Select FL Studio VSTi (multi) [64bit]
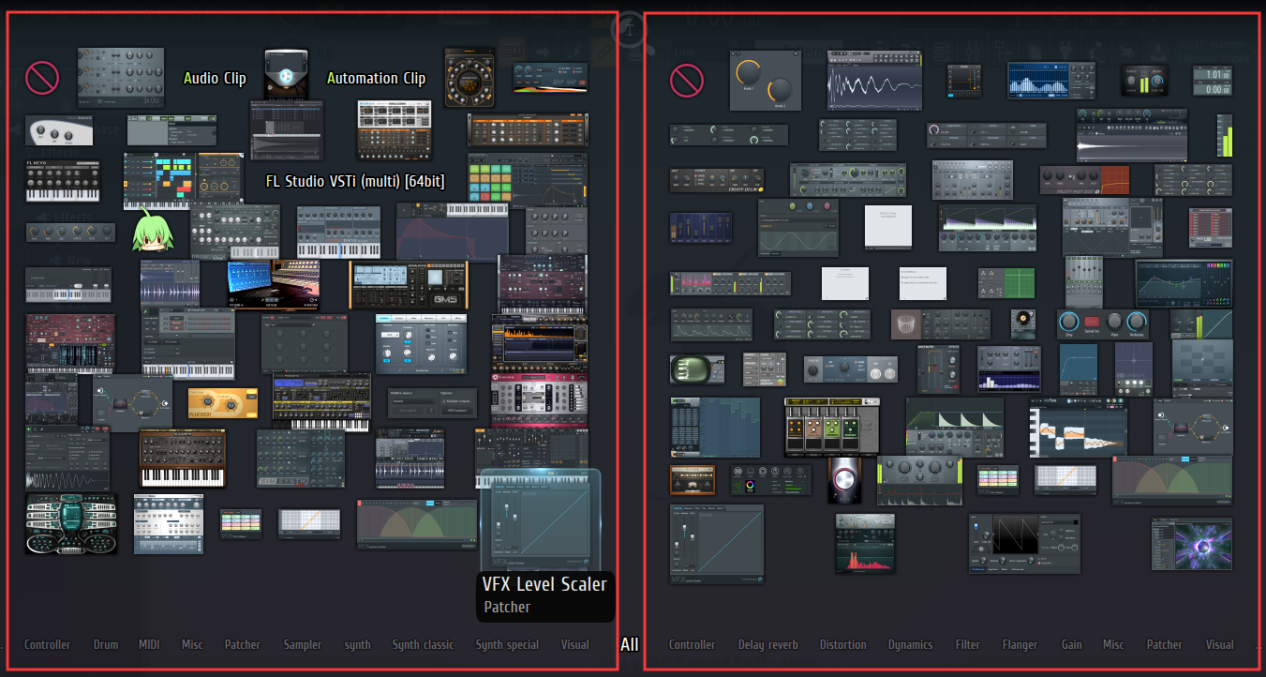The width and height of the screenshot is (1266, 677). (355, 181)
